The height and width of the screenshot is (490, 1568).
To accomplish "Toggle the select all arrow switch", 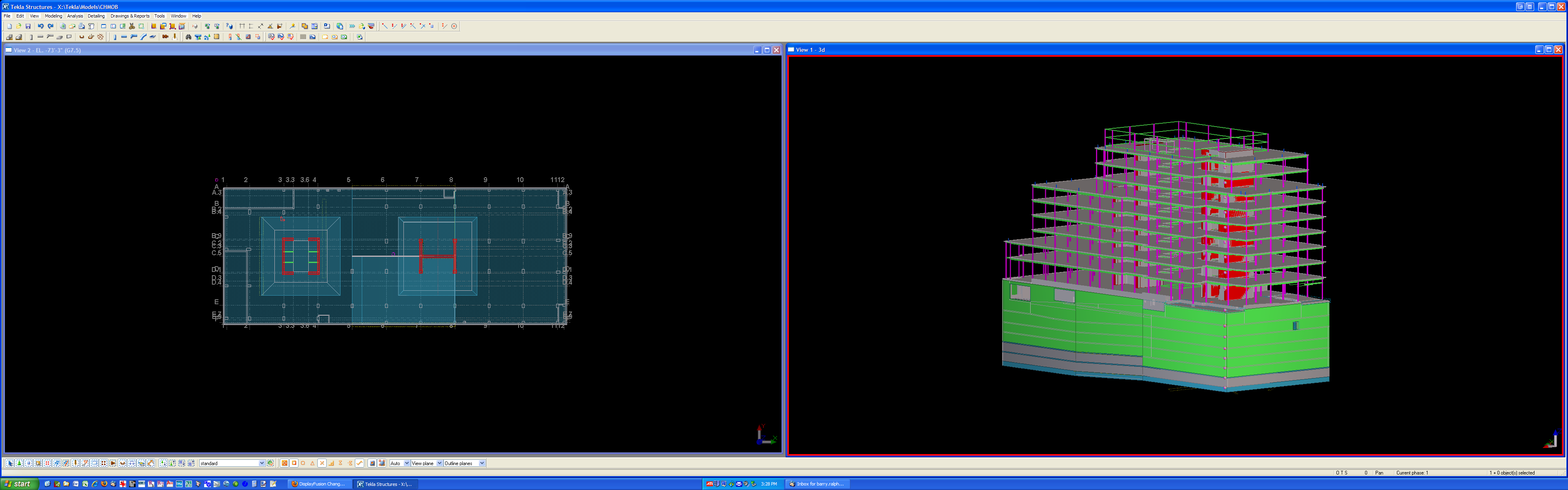I will (10, 463).
